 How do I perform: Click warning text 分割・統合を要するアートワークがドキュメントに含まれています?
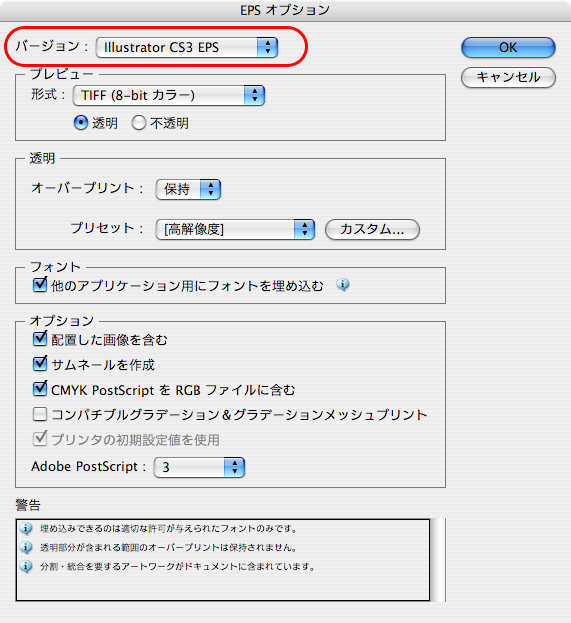[x=177, y=567]
